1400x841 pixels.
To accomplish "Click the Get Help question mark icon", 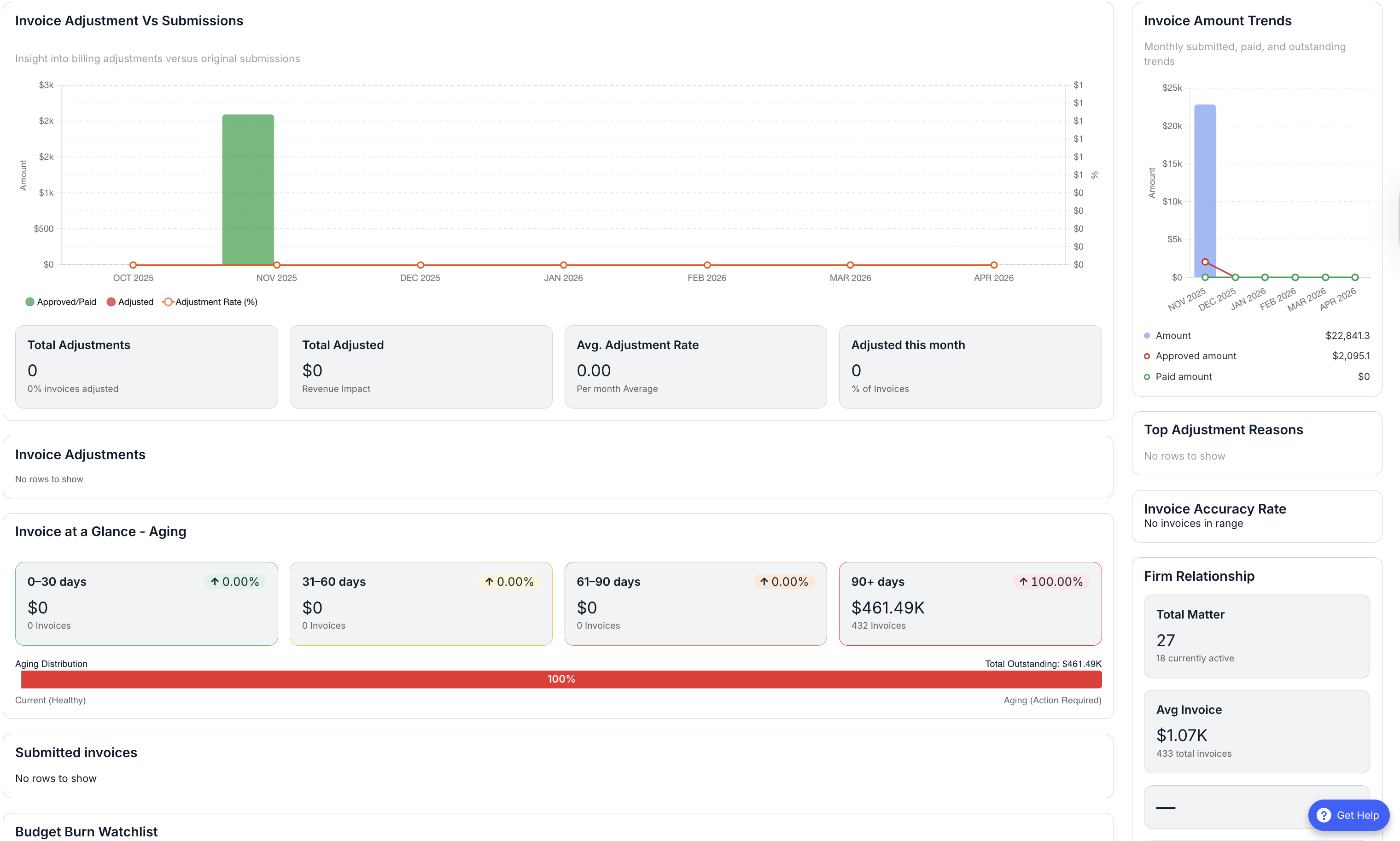I will coord(1324,815).
